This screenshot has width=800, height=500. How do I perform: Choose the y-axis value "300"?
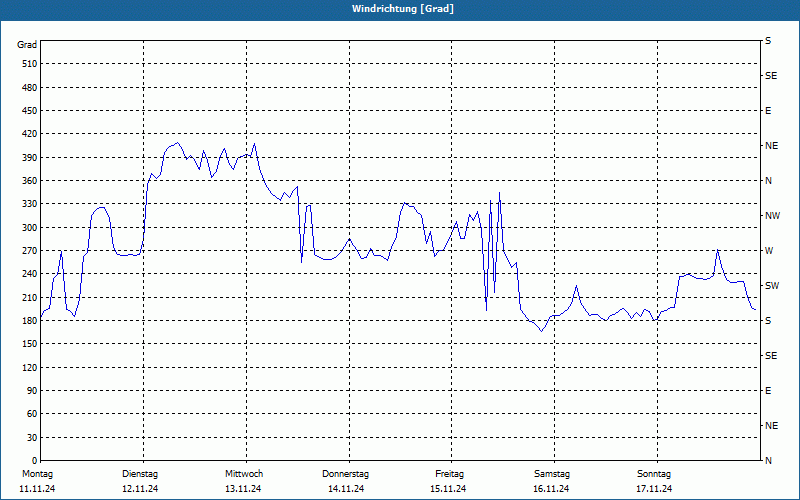click(x=30, y=227)
